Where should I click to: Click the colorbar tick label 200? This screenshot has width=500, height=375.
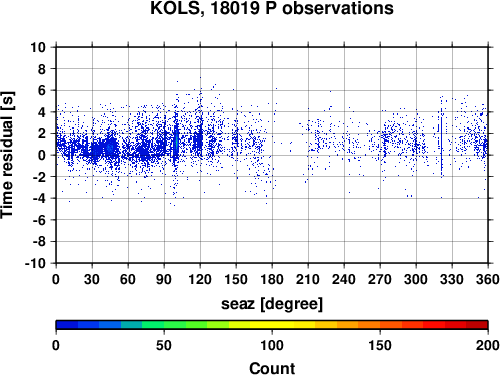(x=488, y=346)
